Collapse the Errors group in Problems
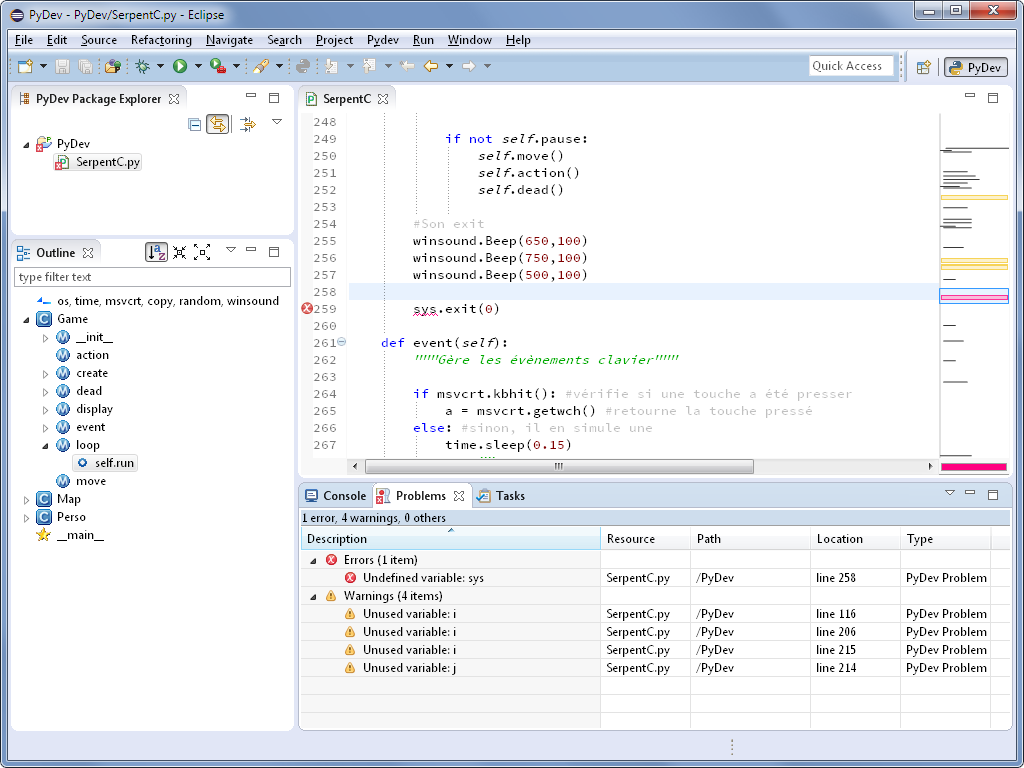1024x768 pixels. tap(313, 560)
